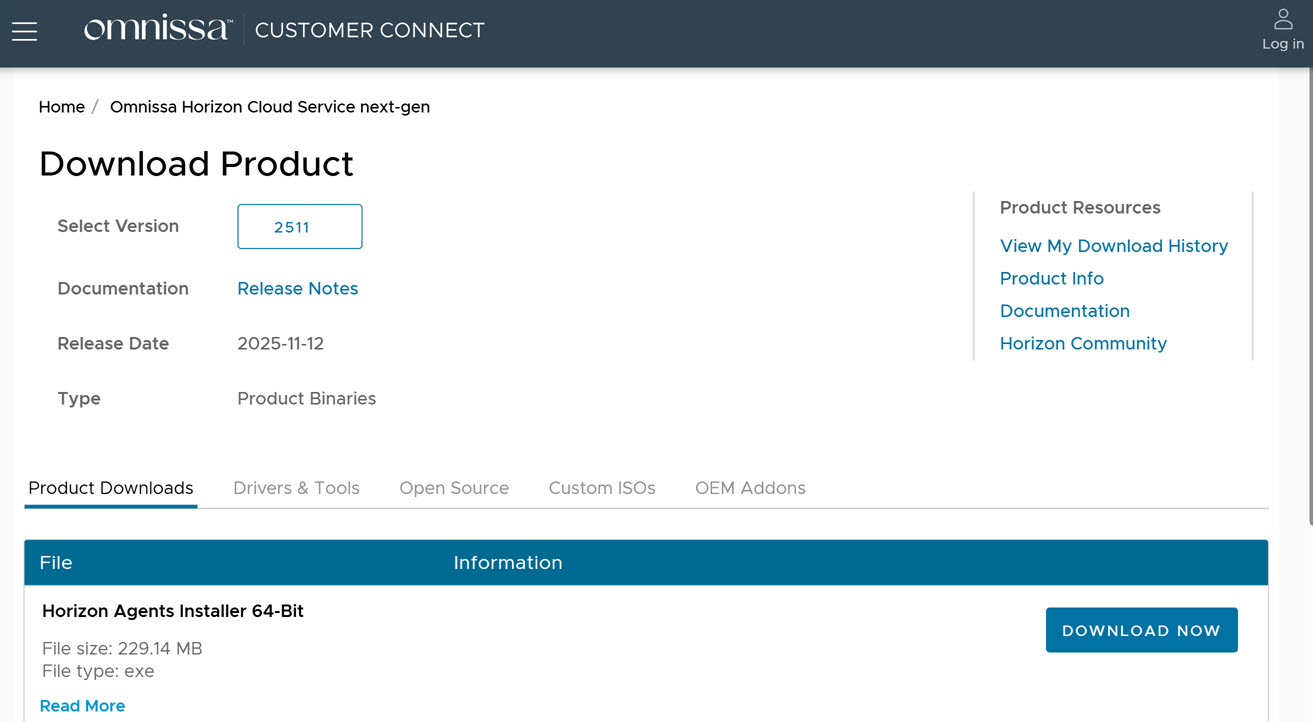Click the page's vertical scrollbar

(1309, 295)
